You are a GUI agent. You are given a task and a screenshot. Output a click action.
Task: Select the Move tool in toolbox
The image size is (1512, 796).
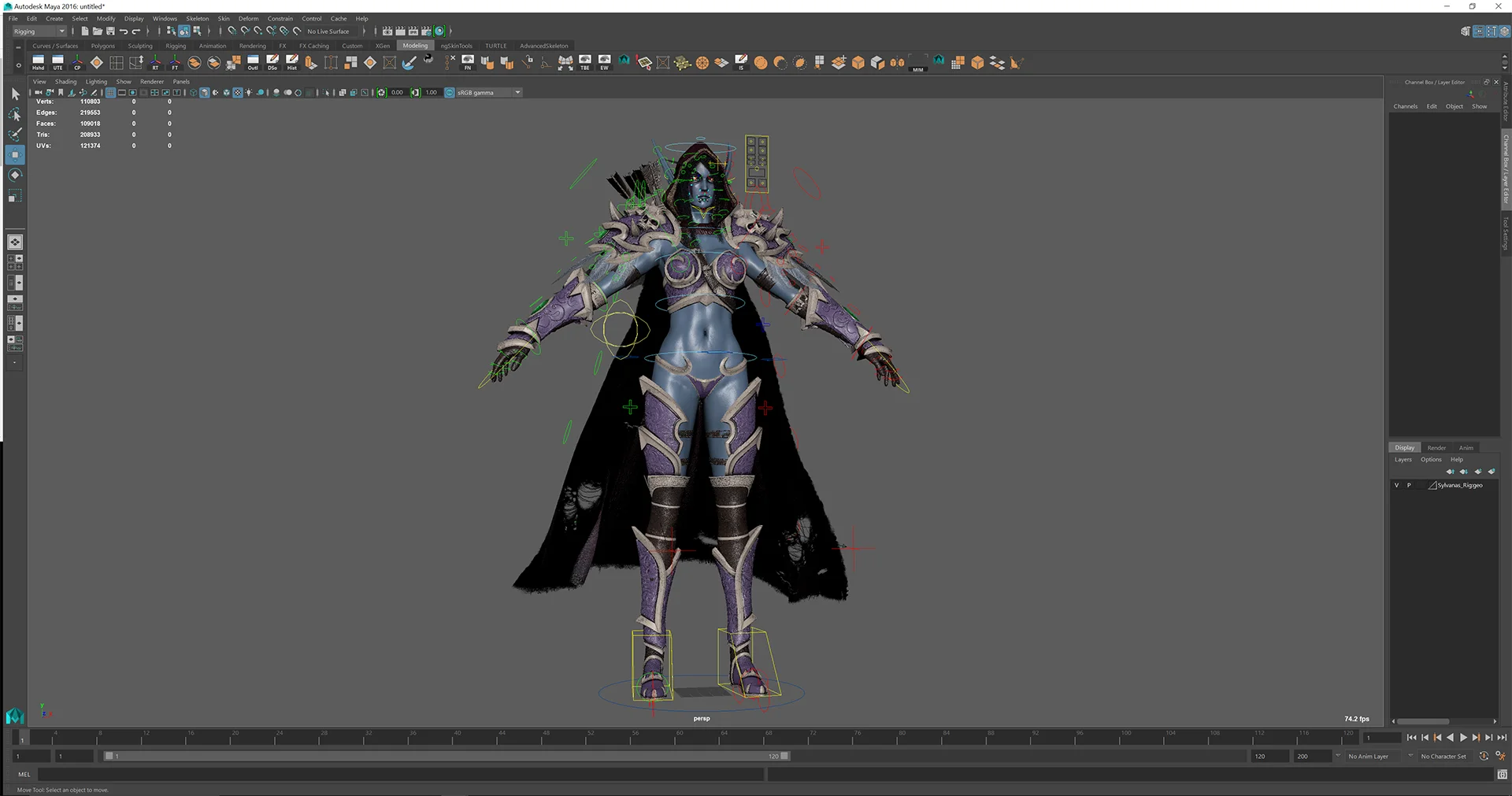pos(15,154)
